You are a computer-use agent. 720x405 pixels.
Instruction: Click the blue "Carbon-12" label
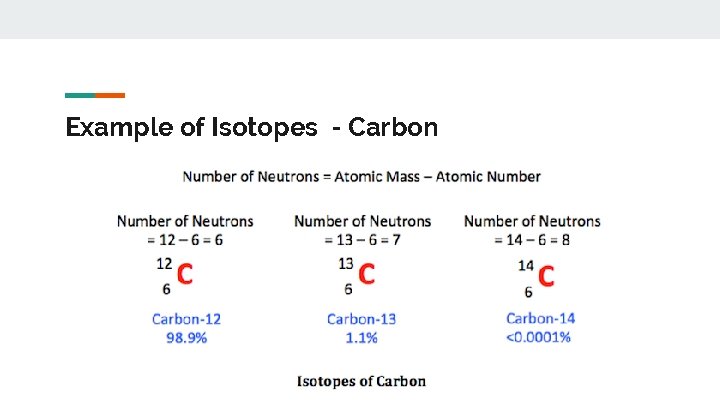pos(187,319)
